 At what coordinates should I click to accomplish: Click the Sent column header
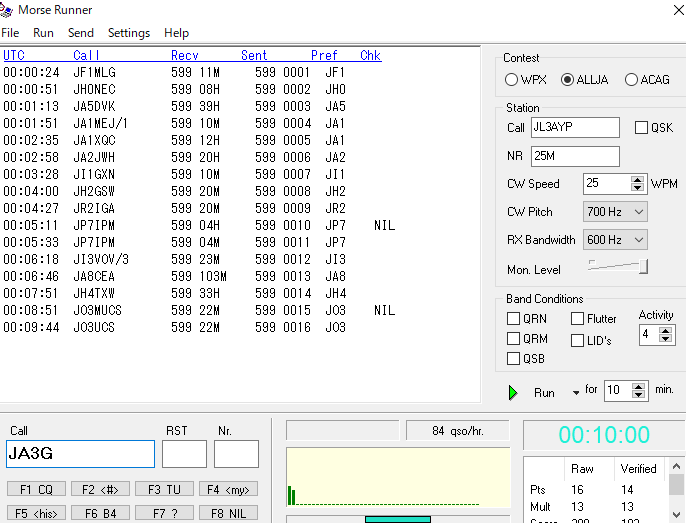point(254,56)
